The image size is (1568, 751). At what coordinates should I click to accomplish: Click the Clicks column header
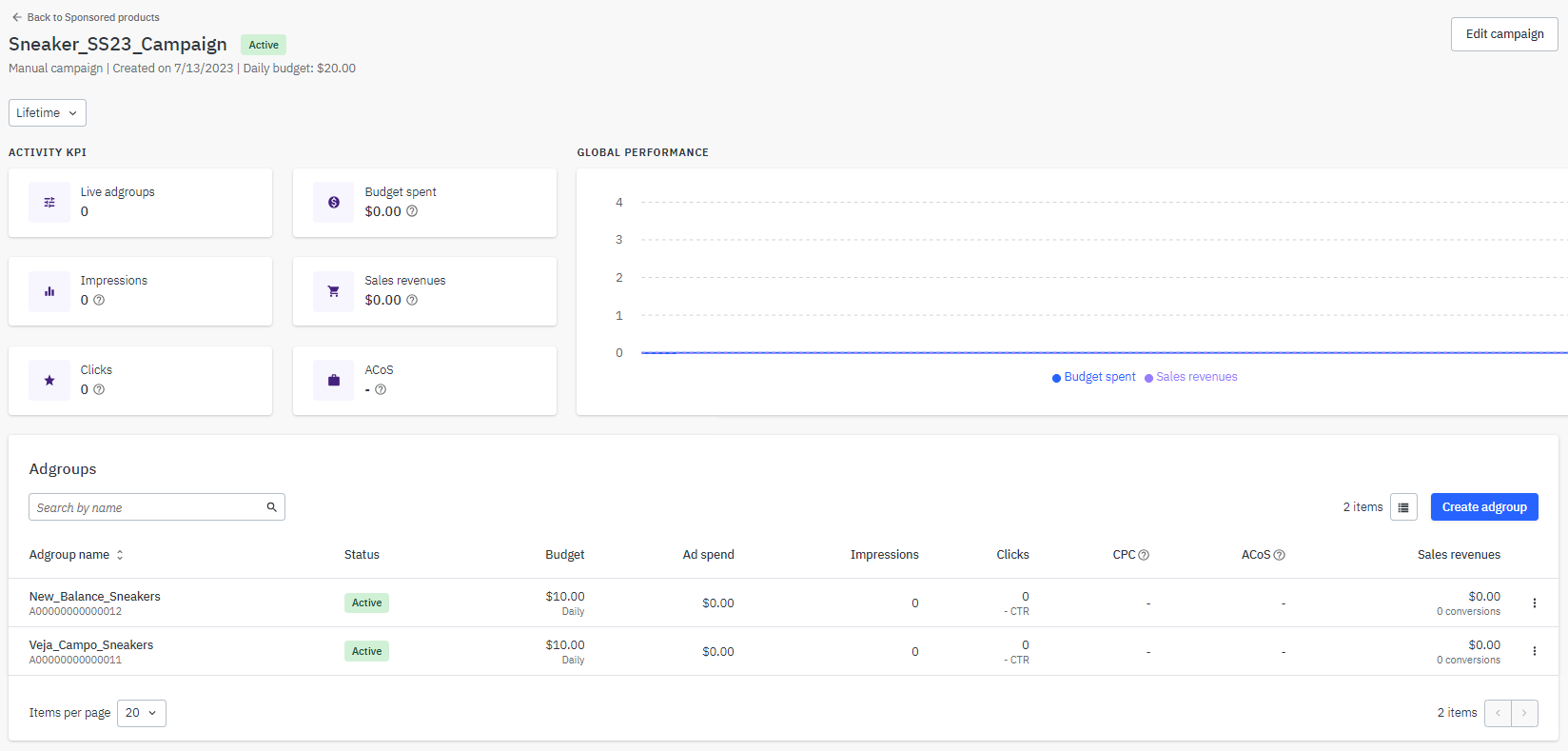(x=1012, y=555)
